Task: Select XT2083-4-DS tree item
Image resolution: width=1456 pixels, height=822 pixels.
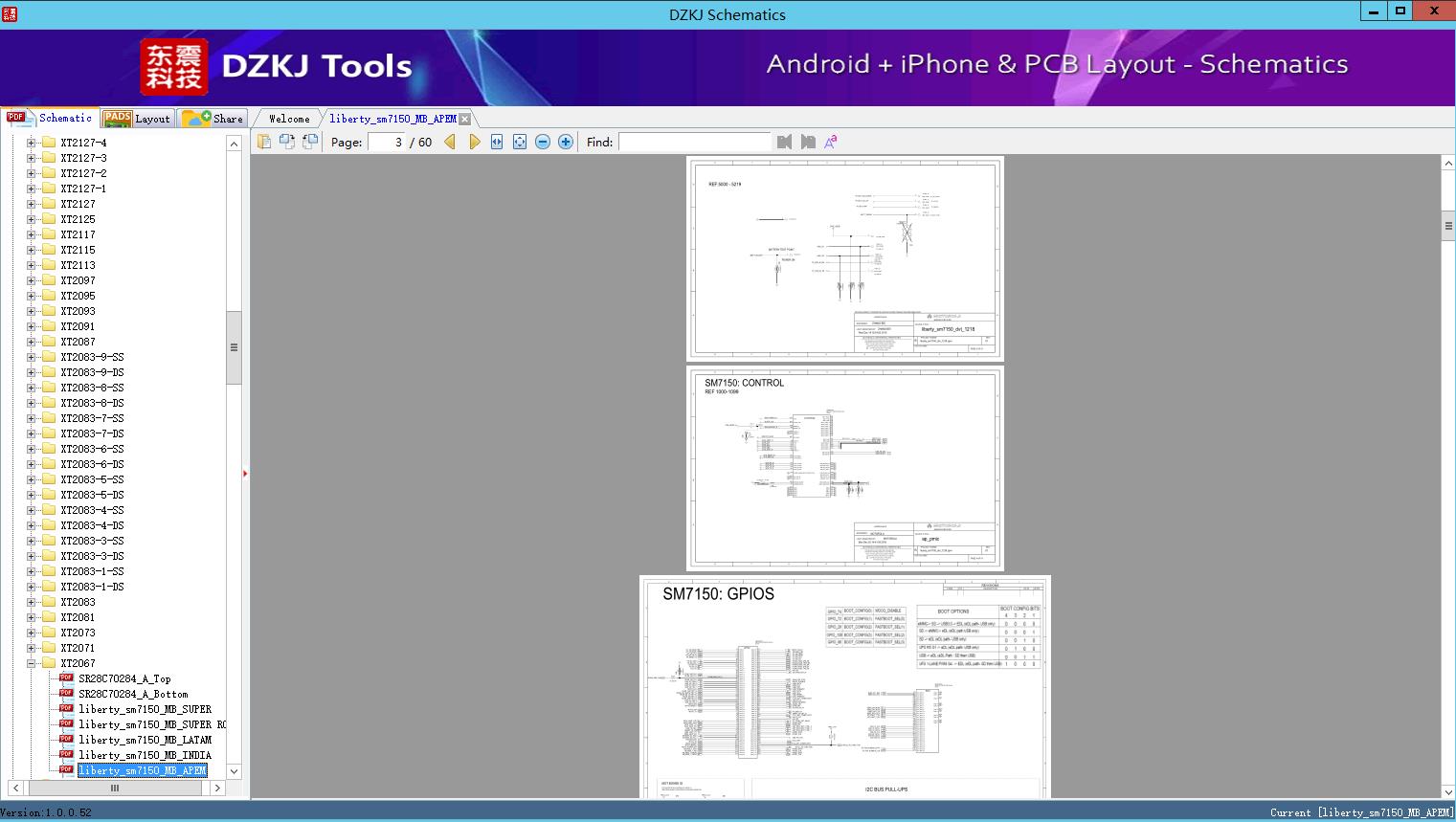Action: click(x=92, y=525)
